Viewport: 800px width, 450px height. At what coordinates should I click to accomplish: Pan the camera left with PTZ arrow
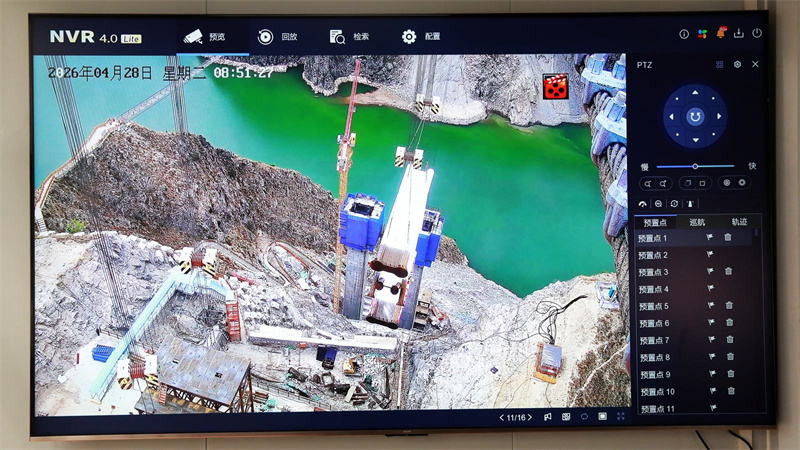point(674,117)
